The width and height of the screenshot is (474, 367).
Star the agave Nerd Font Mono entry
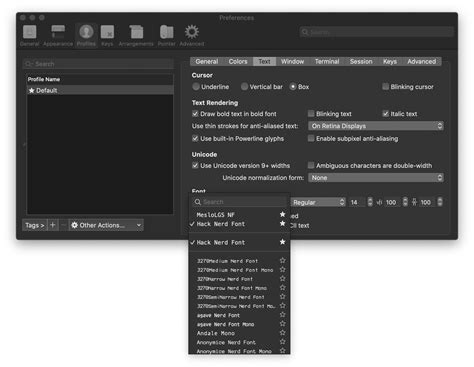point(283,323)
